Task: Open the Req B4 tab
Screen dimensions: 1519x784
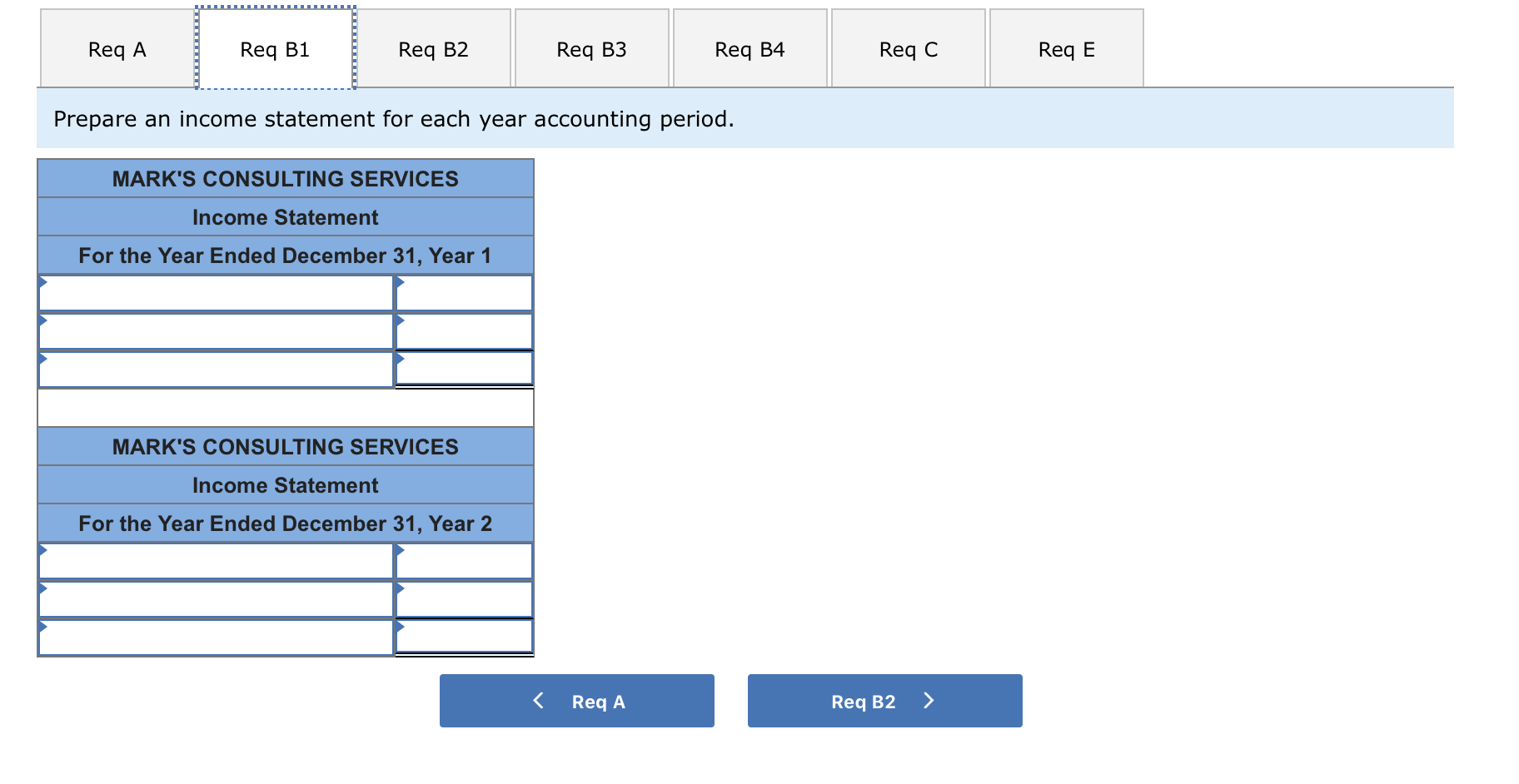Action: click(x=750, y=49)
